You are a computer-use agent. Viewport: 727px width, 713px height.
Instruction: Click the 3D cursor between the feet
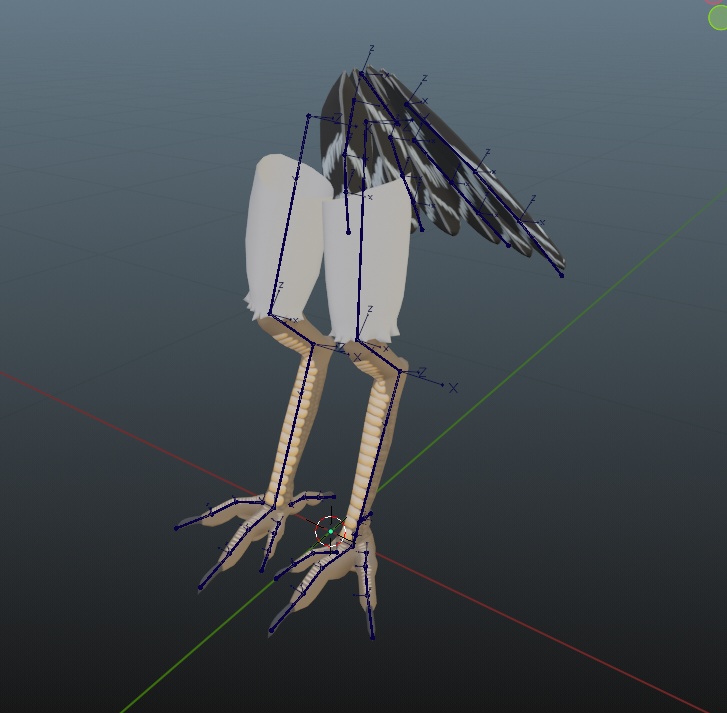point(331,531)
